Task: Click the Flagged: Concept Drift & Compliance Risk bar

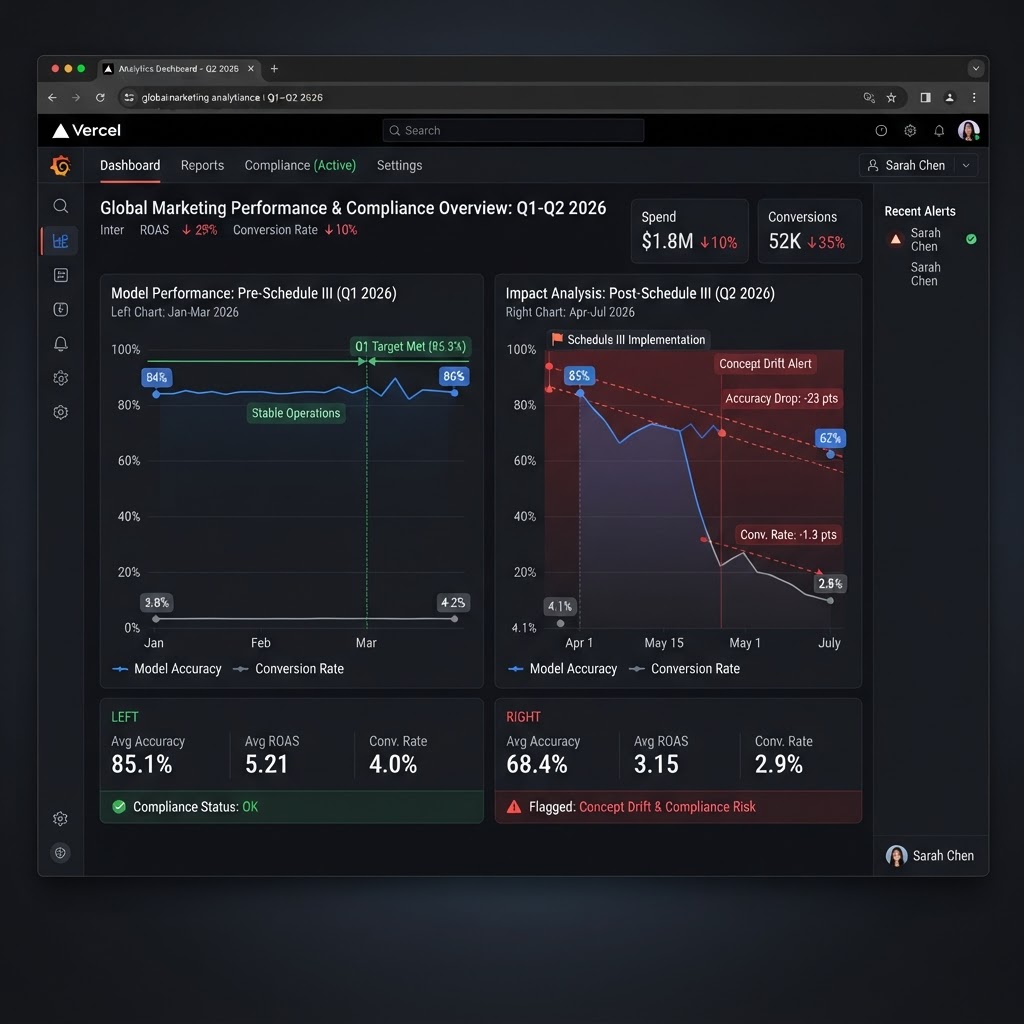Action: click(678, 807)
